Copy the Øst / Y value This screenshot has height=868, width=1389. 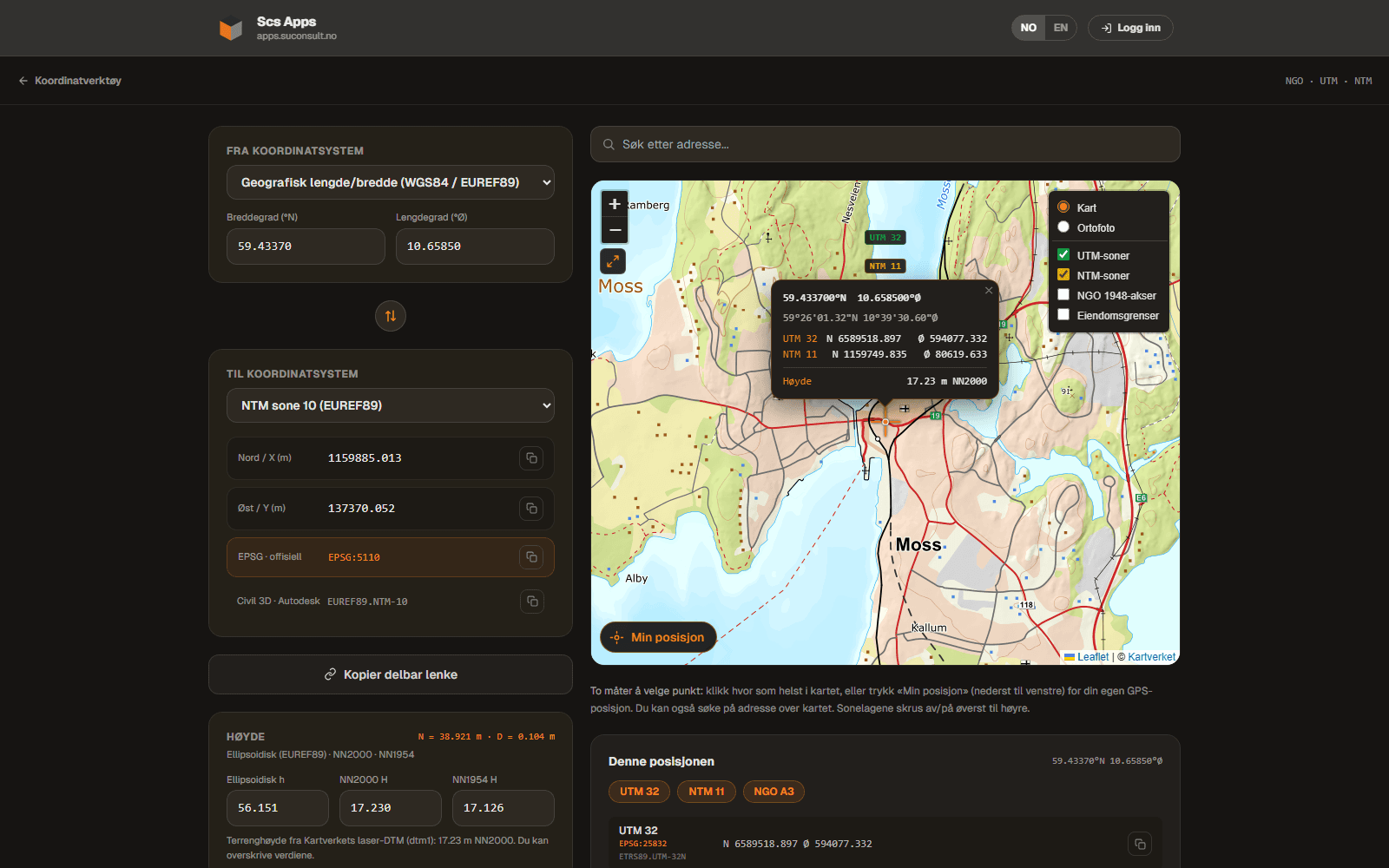point(531,509)
